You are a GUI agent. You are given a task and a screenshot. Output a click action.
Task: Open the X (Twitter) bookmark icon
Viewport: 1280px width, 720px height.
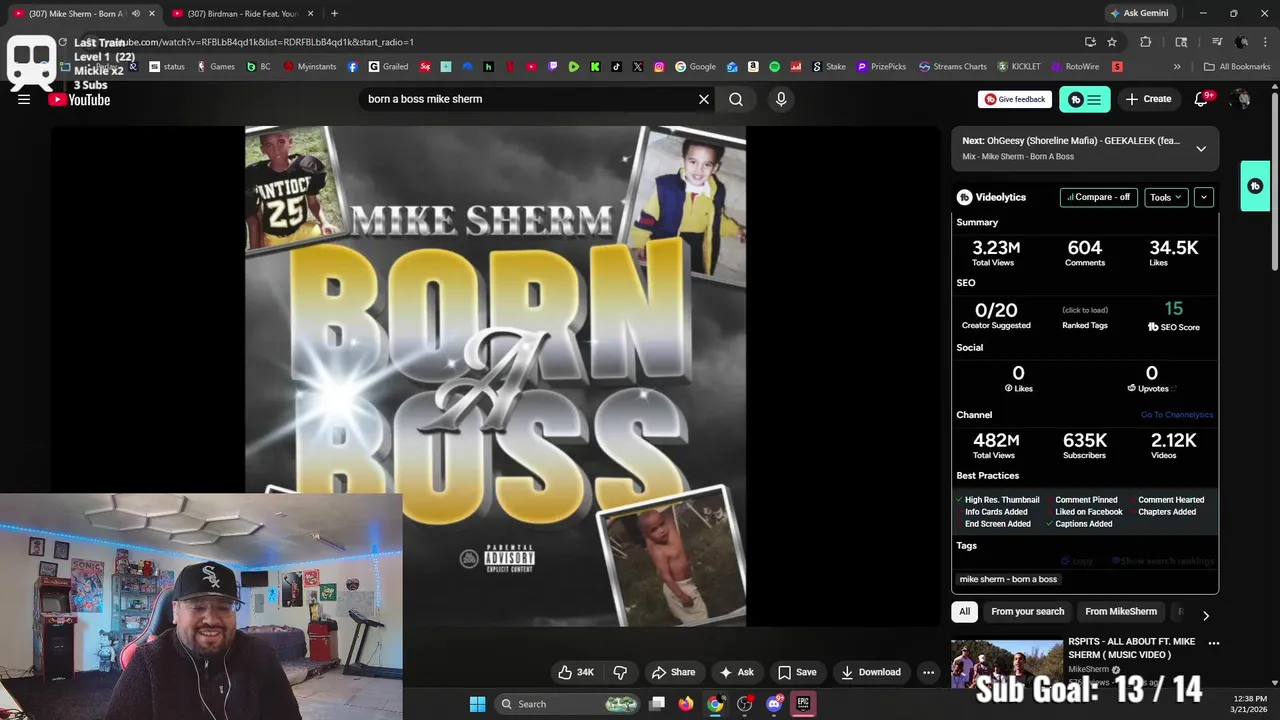(x=638, y=67)
